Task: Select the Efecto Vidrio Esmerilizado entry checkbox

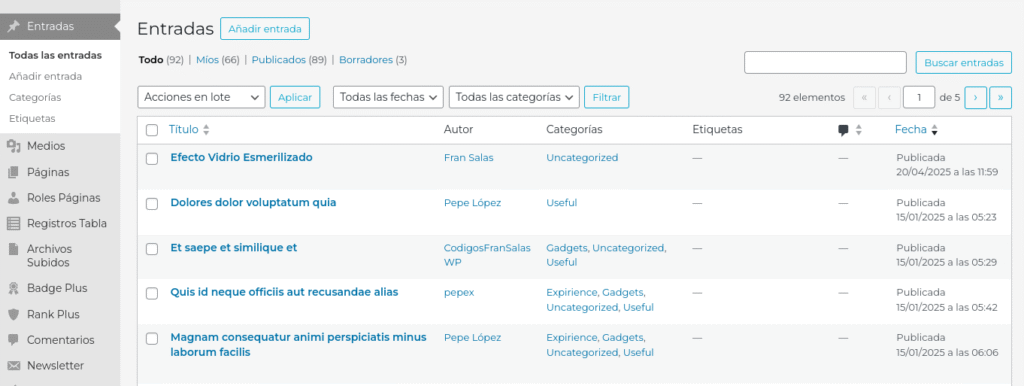Action: point(152,159)
